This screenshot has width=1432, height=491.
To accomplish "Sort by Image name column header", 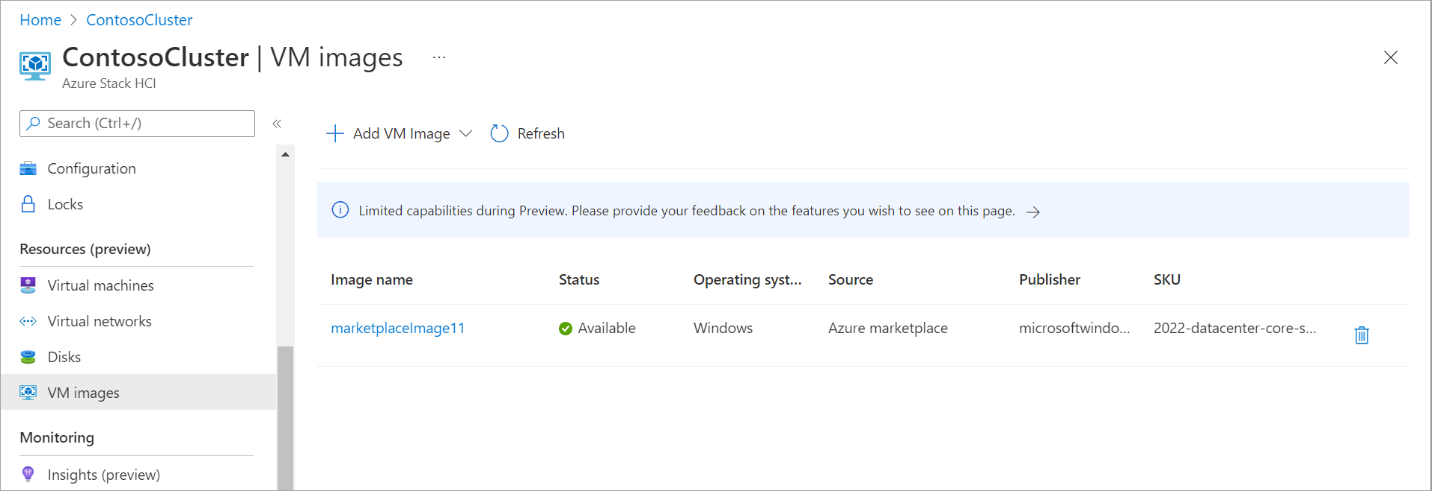I will pyautogui.click(x=371, y=280).
